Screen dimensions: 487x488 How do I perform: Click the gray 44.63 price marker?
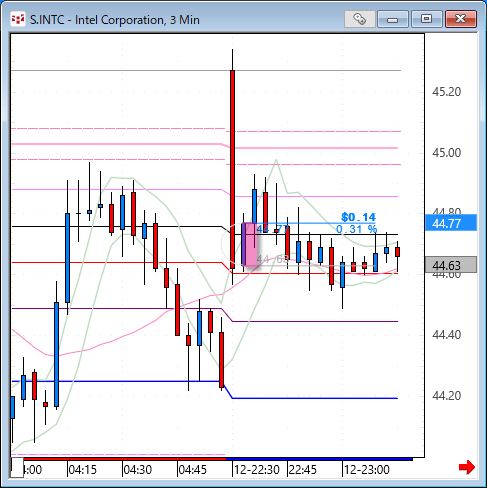tap(451, 265)
